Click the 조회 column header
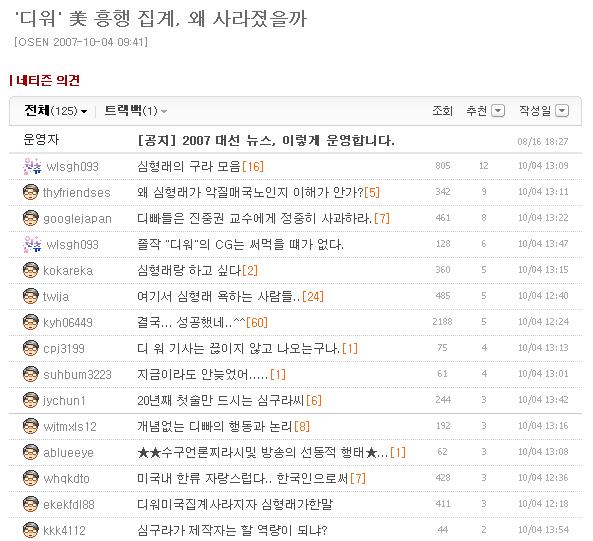The width and height of the screenshot is (593, 541). click(x=442, y=111)
